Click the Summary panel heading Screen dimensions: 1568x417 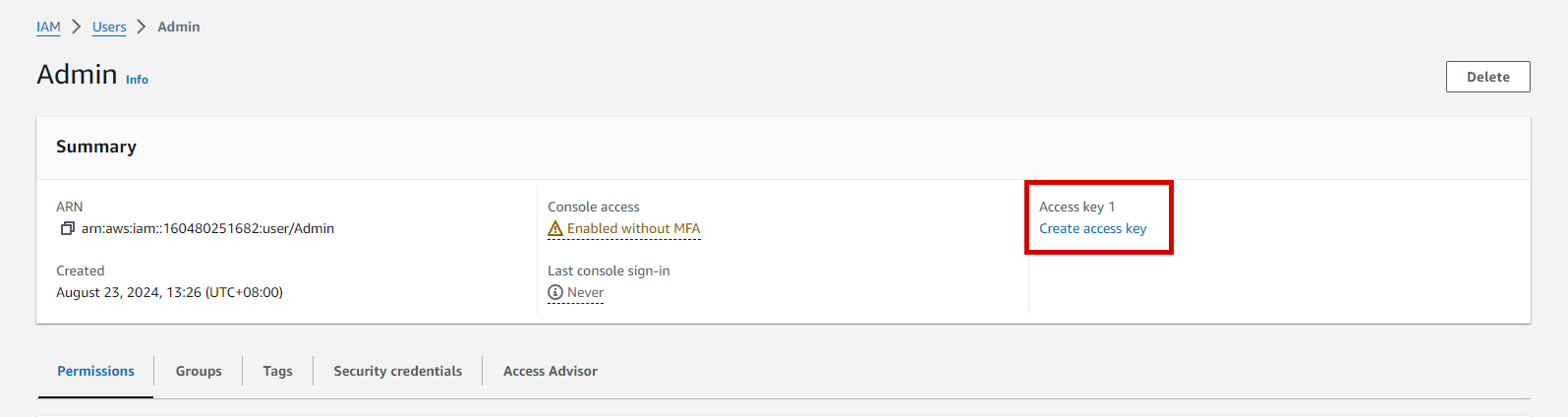96,147
